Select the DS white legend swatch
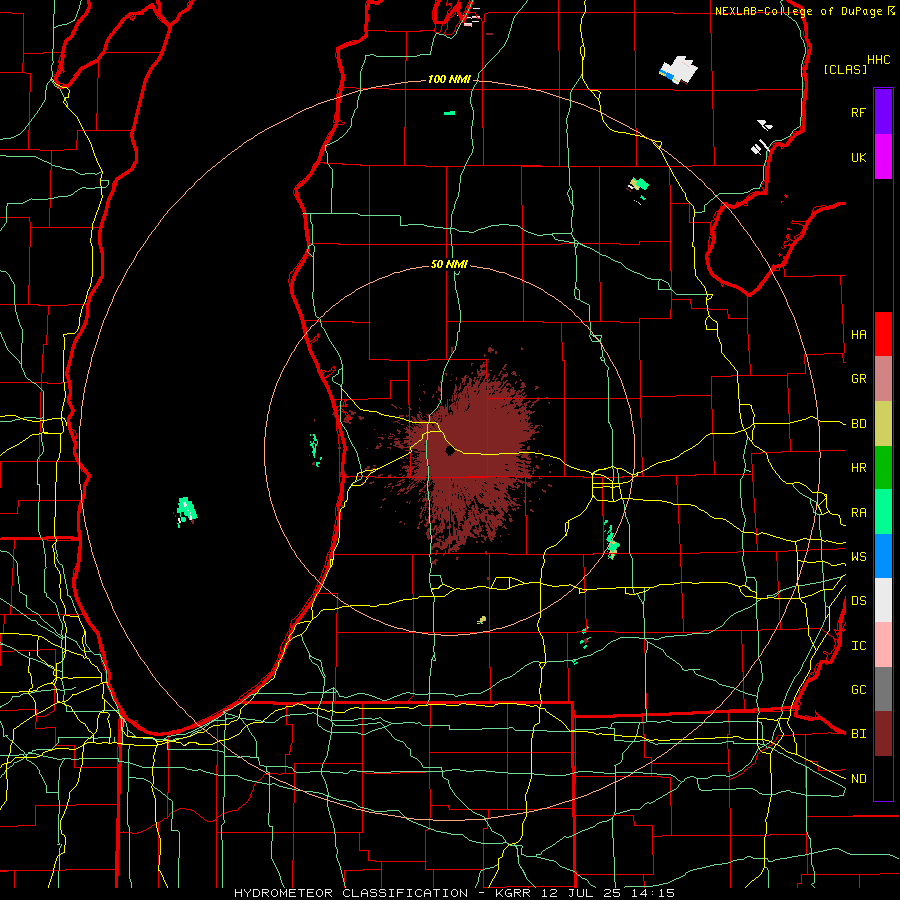This screenshot has width=900, height=900. [883, 600]
